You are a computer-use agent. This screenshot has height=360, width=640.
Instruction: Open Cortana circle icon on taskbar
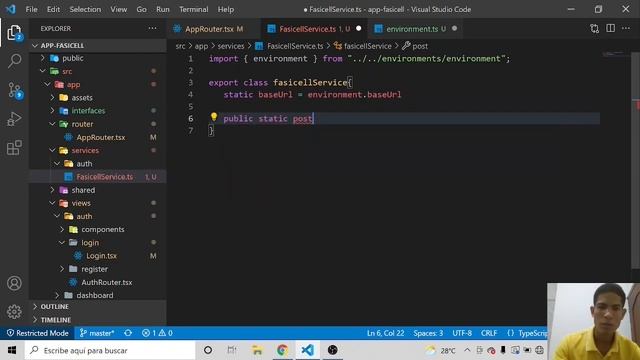coord(208,350)
